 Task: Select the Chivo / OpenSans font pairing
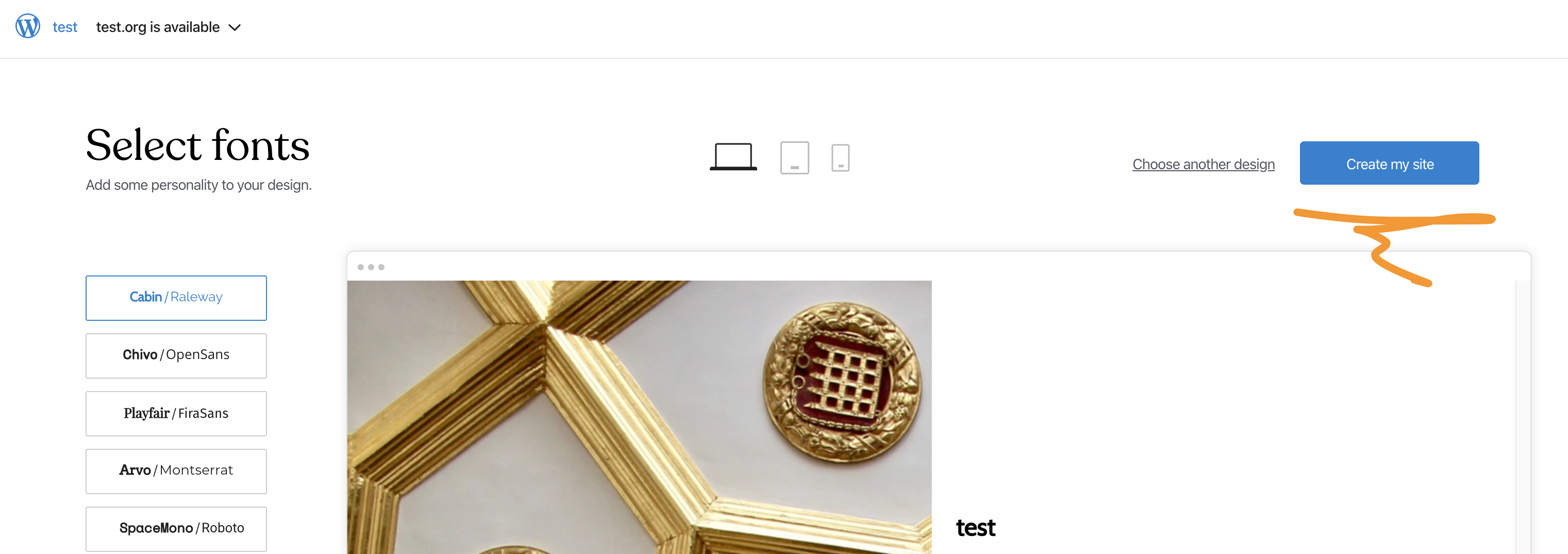point(176,355)
